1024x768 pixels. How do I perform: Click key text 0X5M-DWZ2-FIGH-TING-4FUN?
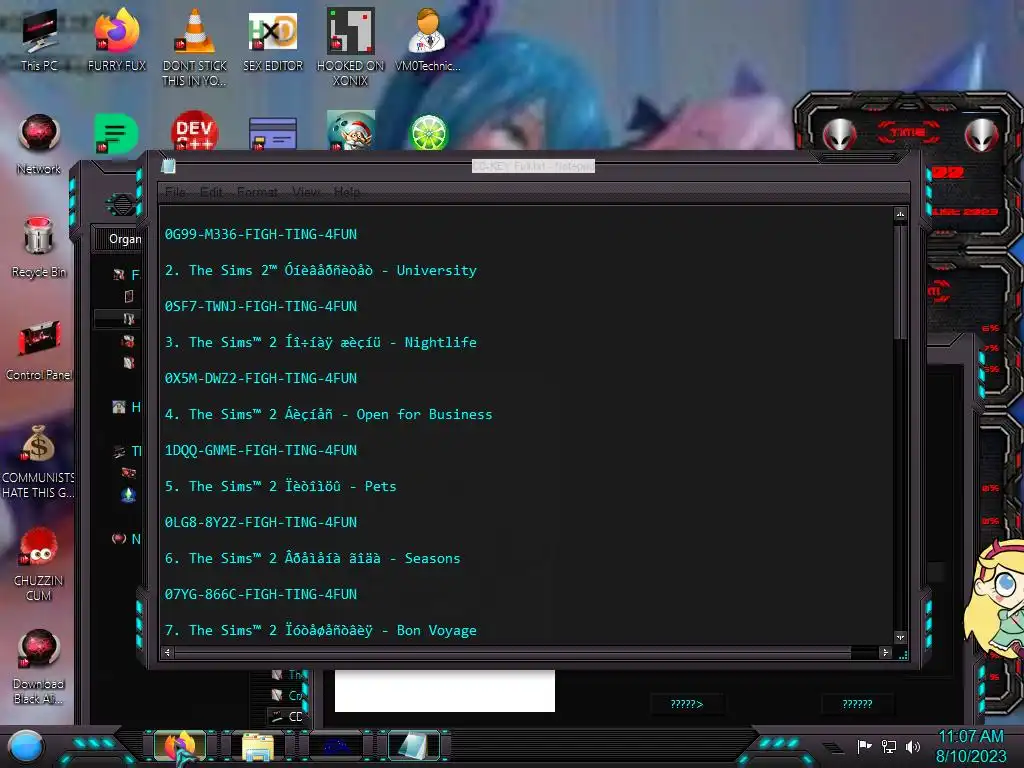point(261,378)
